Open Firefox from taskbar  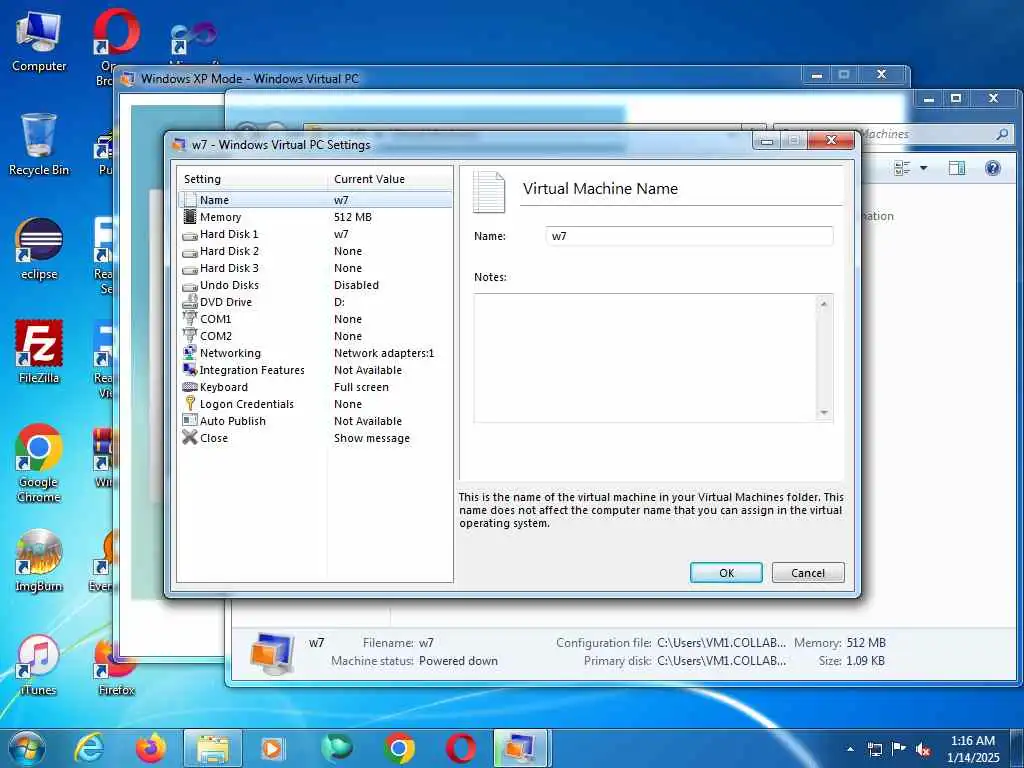coord(151,748)
